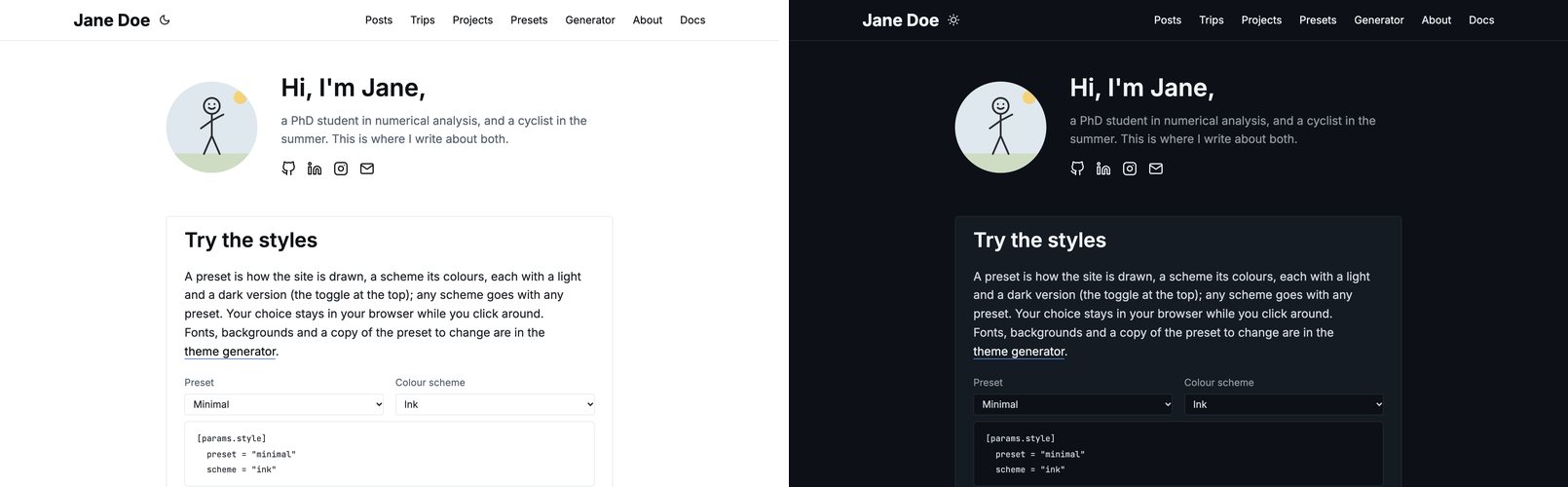Open LinkedIn icon on dark page
Viewport: 1568px width, 487px height.
pyautogui.click(x=1103, y=169)
